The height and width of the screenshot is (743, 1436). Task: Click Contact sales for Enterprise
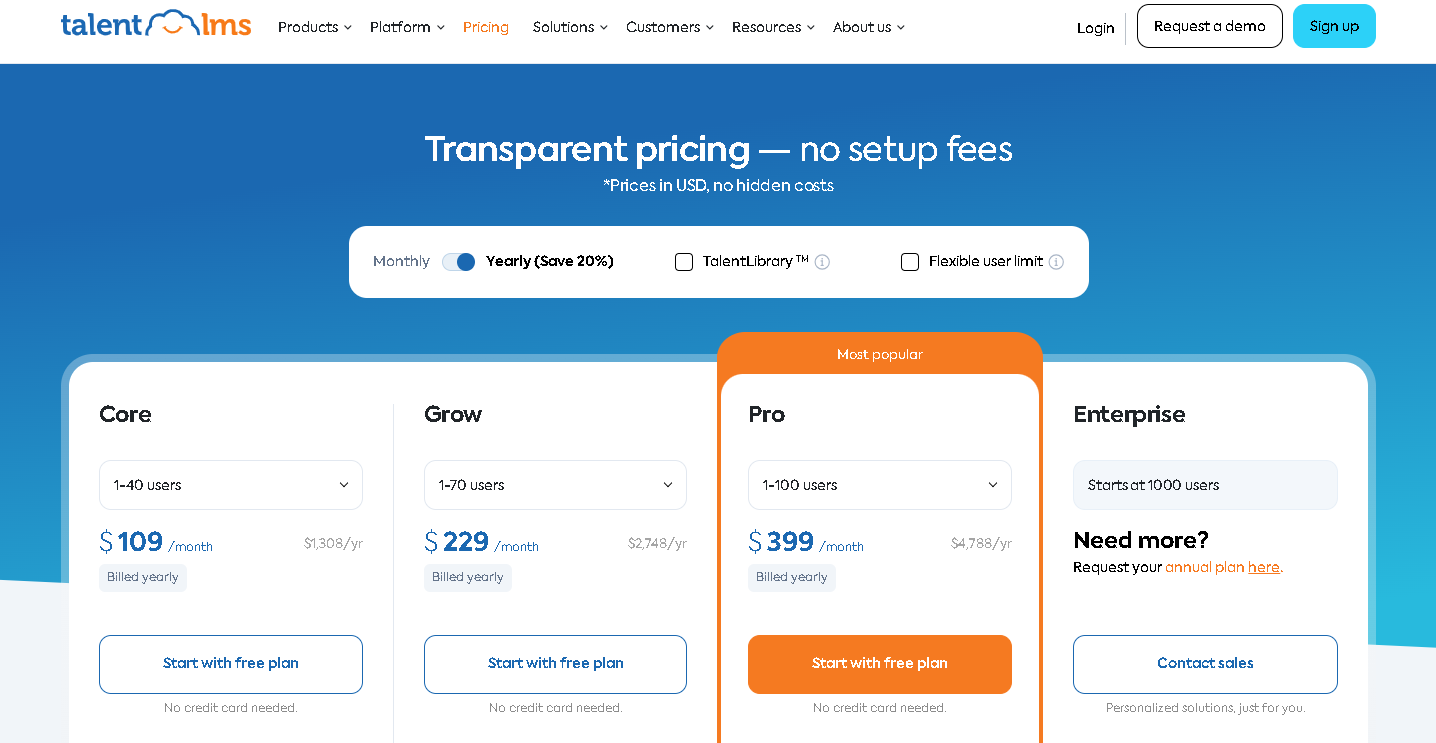tap(1205, 664)
